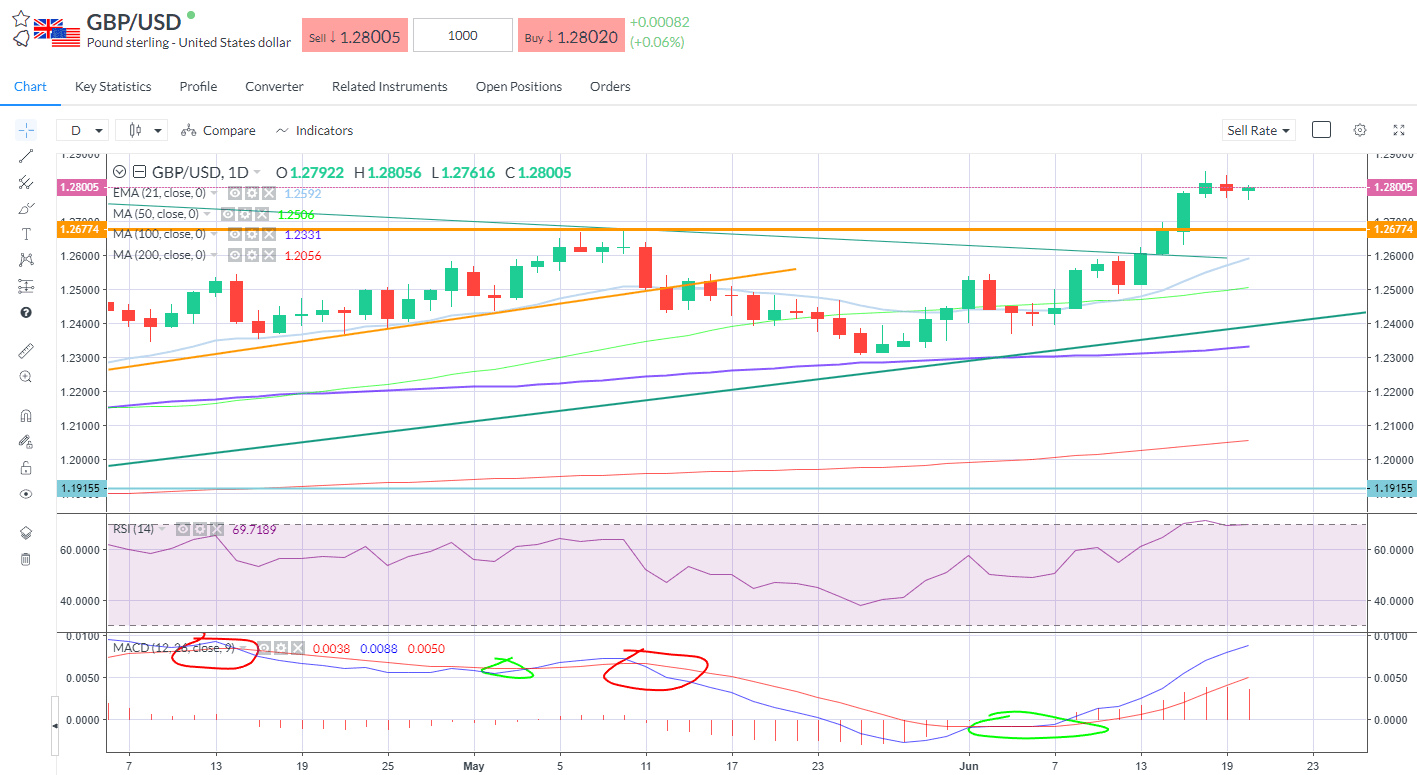The width and height of the screenshot is (1417, 775).
Task: Toggle magnet mode in the sidebar
Action: [26, 416]
